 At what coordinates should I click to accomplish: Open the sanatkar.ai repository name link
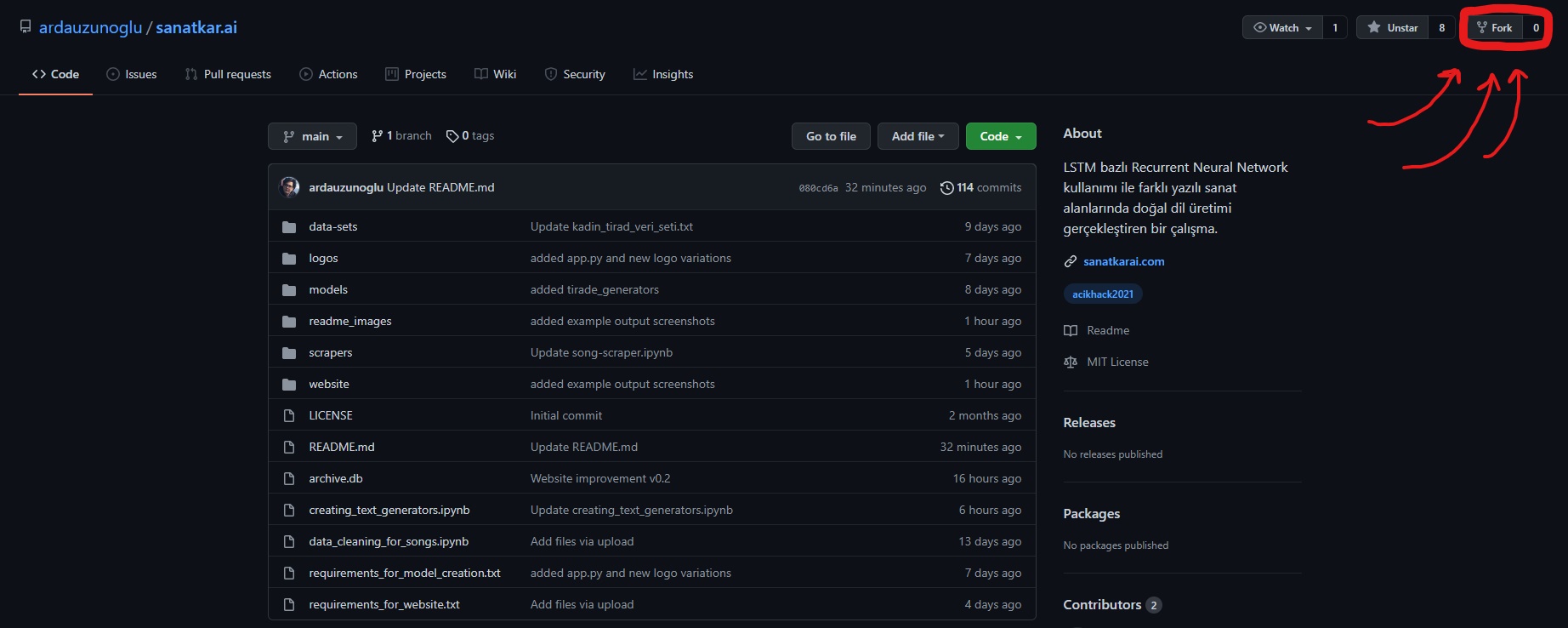[x=196, y=27]
